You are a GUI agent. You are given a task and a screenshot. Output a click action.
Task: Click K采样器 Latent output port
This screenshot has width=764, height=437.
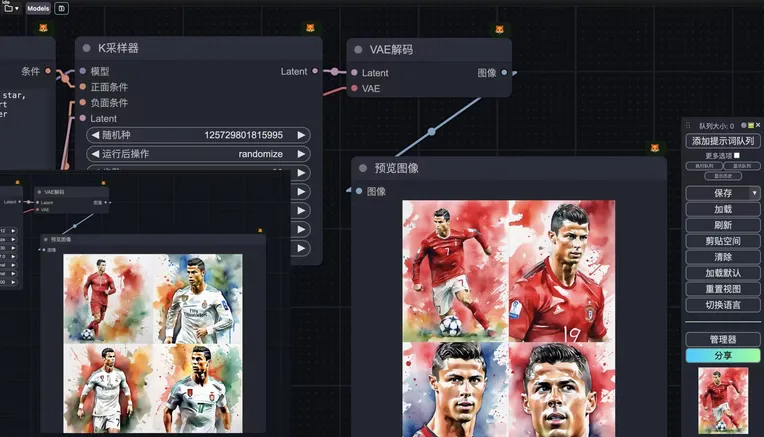pos(315,71)
